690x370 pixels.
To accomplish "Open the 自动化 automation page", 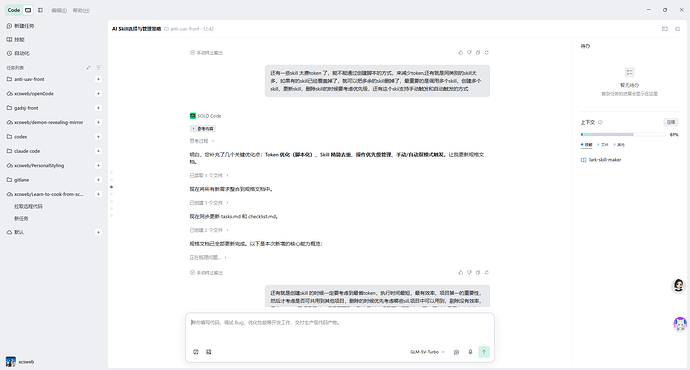I will coord(18,53).
